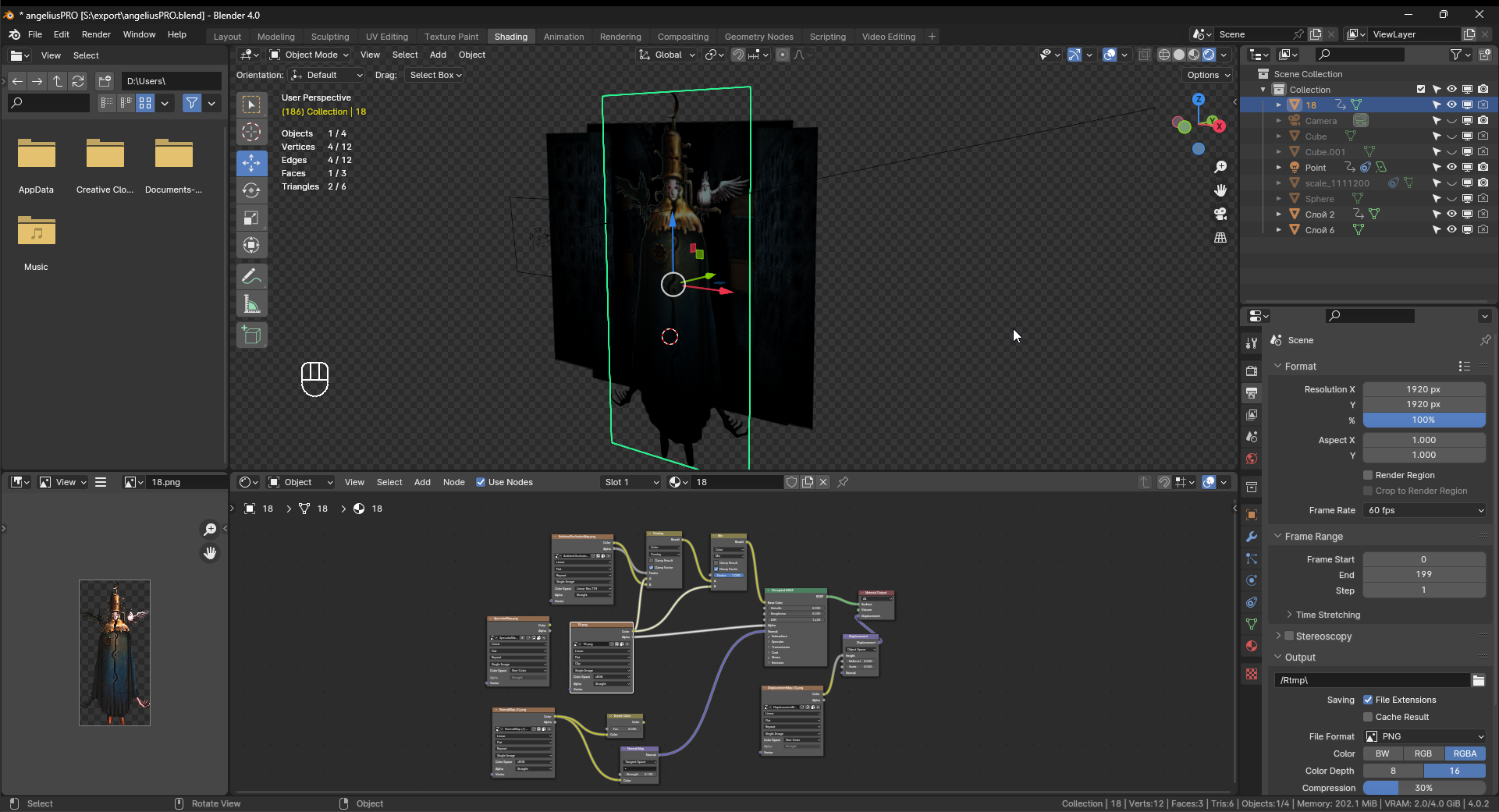Image resolution: width=1499 pixels, height=812 pixels.
Task: Switch to the Layout workspace tab
Action: click(x=227, y=37)
